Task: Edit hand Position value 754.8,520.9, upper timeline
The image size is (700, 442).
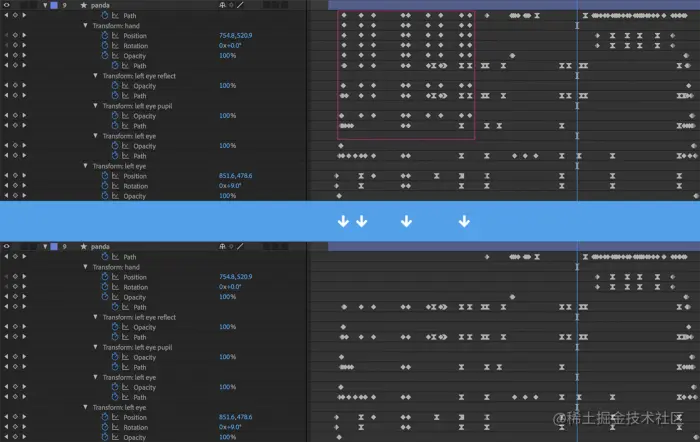Action: click(x=235, y=35)
